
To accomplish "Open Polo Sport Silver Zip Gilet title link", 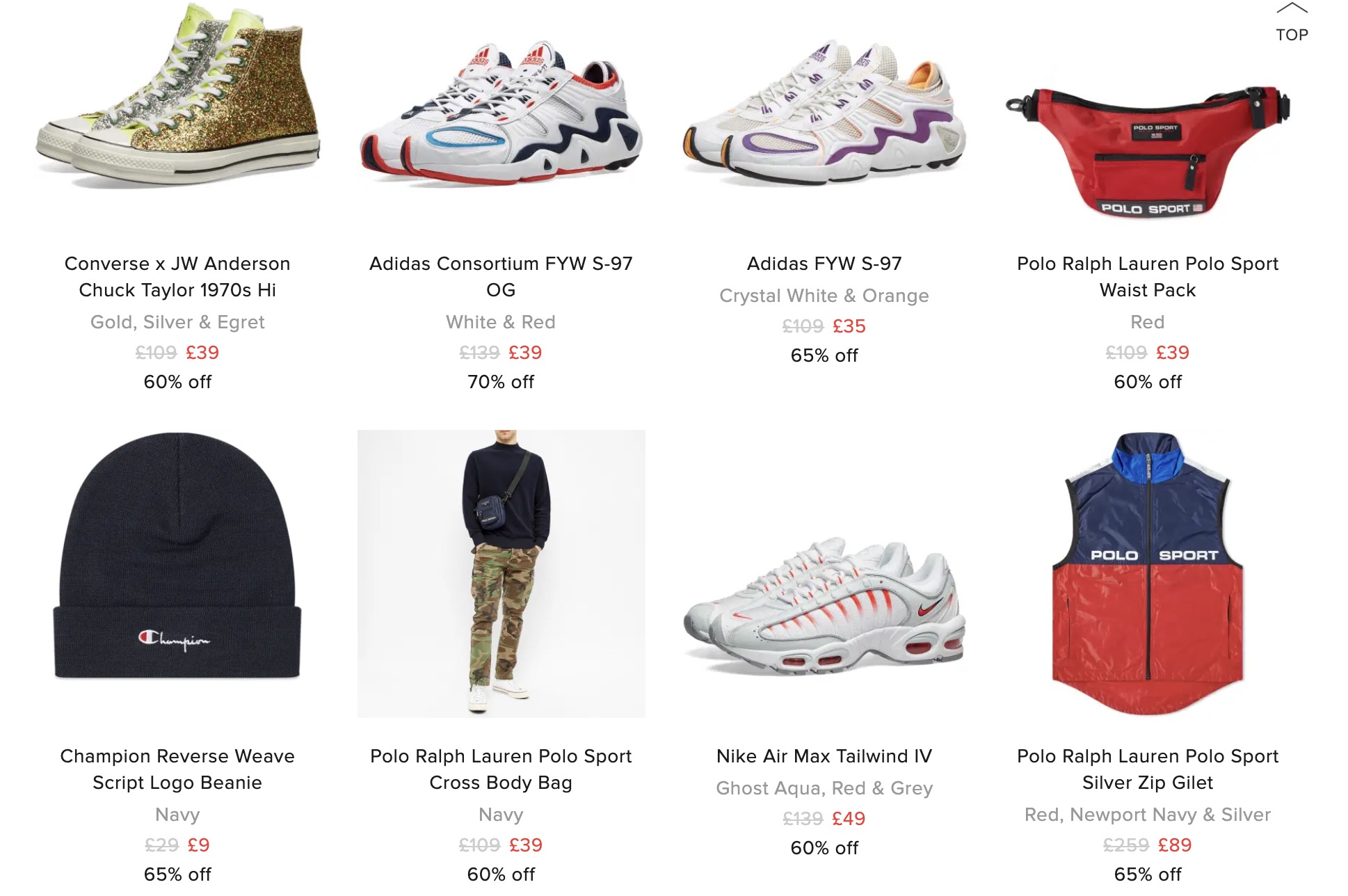I will 1148,769.
